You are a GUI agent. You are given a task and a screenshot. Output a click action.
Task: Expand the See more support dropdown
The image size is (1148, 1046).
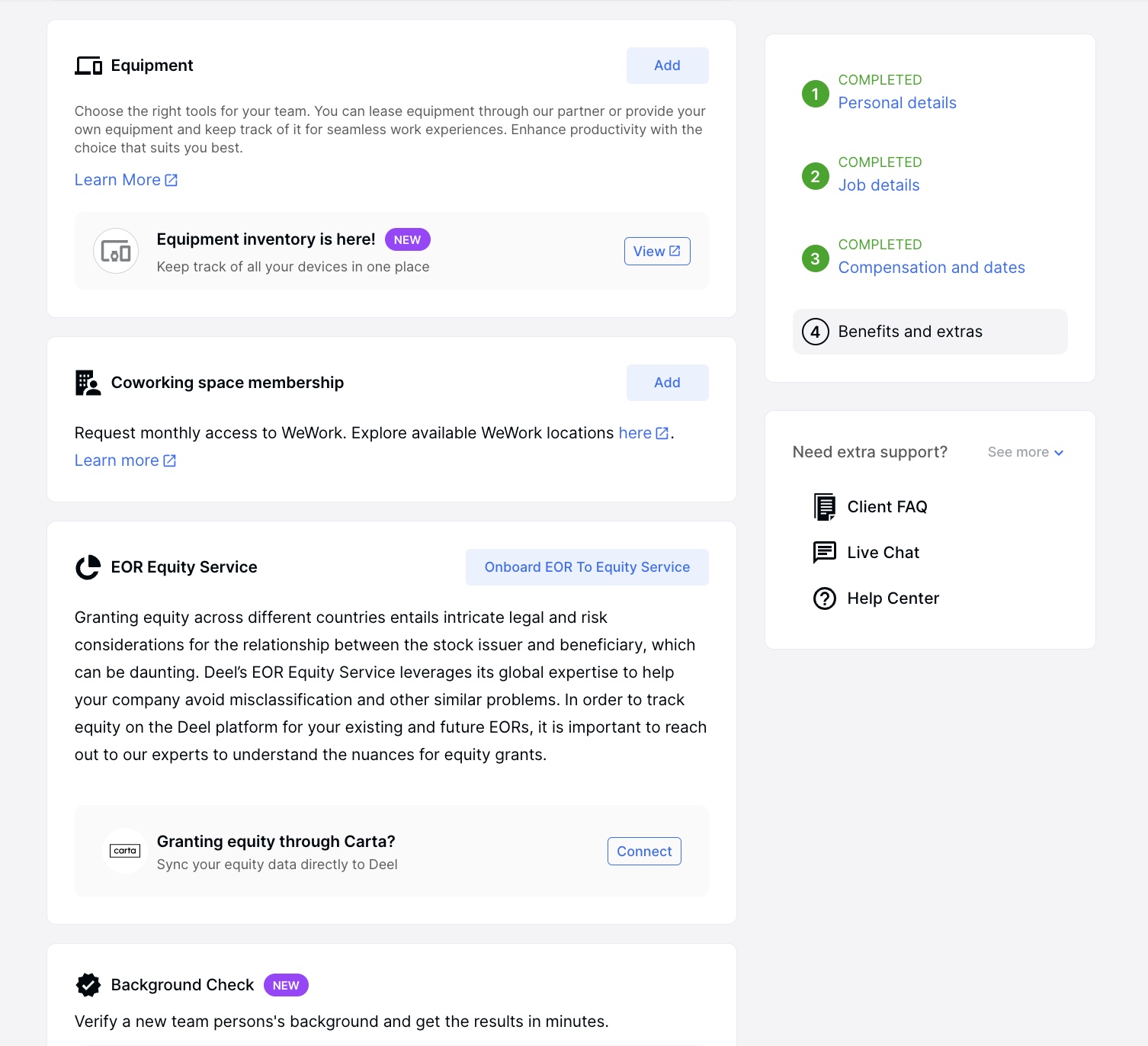tap(1025, 452)
